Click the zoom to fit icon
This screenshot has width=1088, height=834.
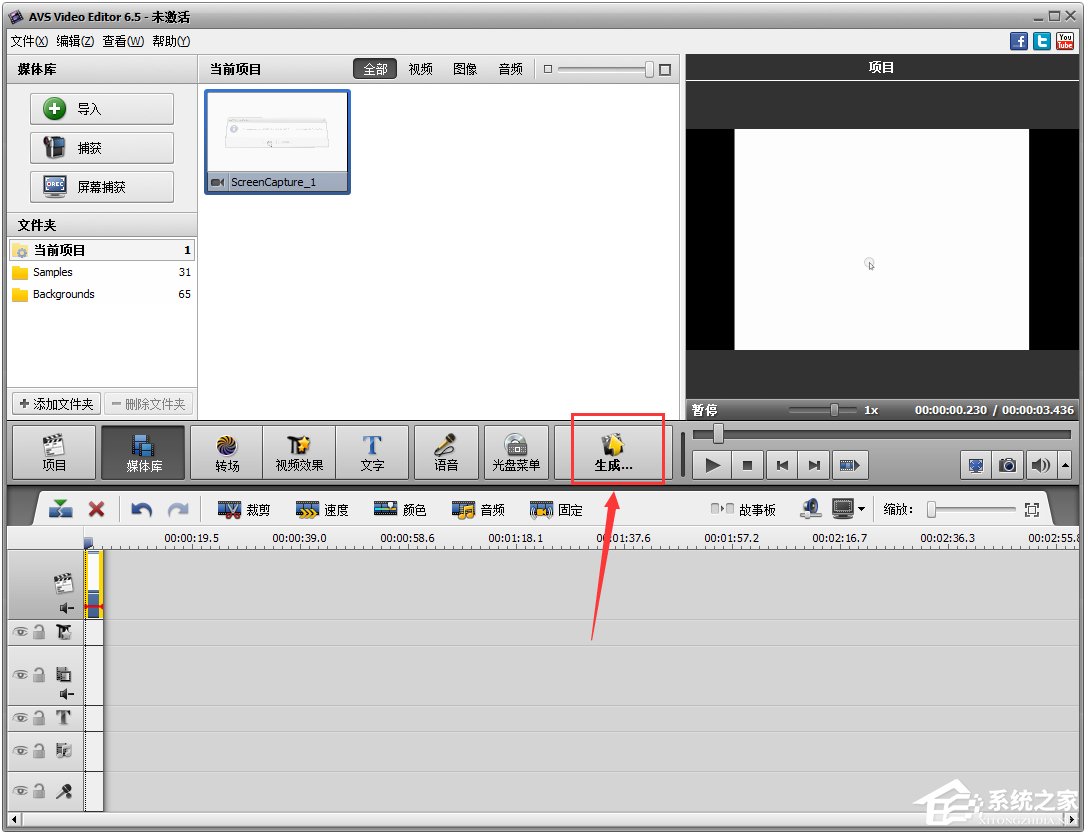[x=1032, y=510]
